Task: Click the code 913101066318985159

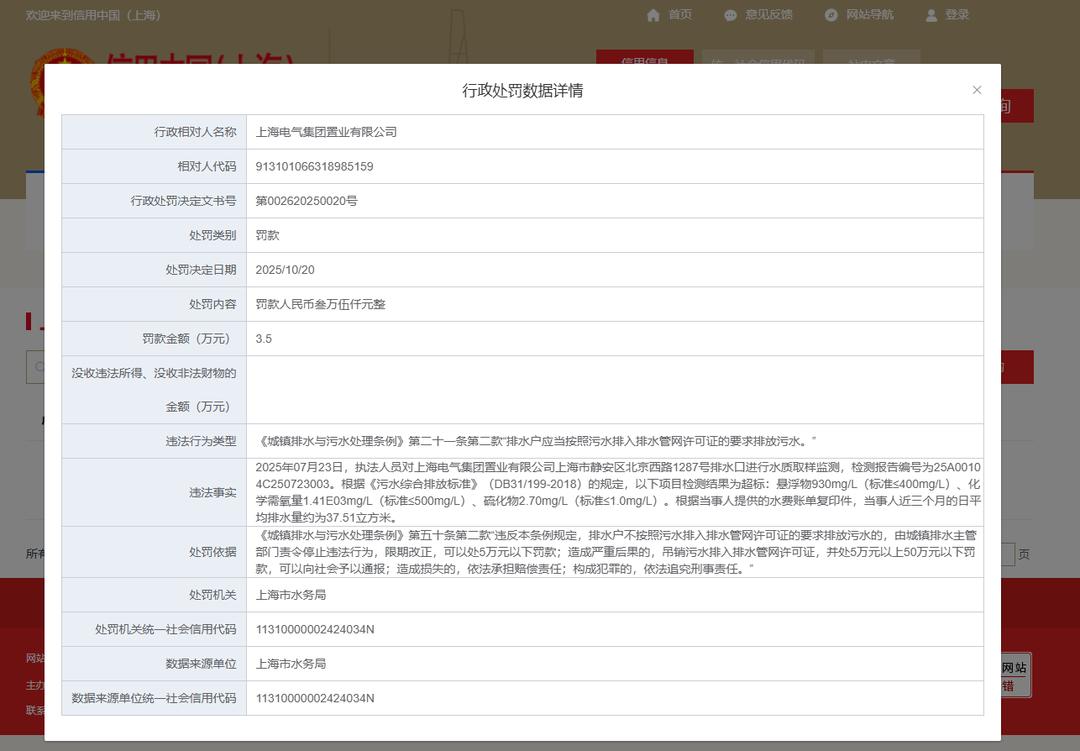Action: click(x=314, y=167)
